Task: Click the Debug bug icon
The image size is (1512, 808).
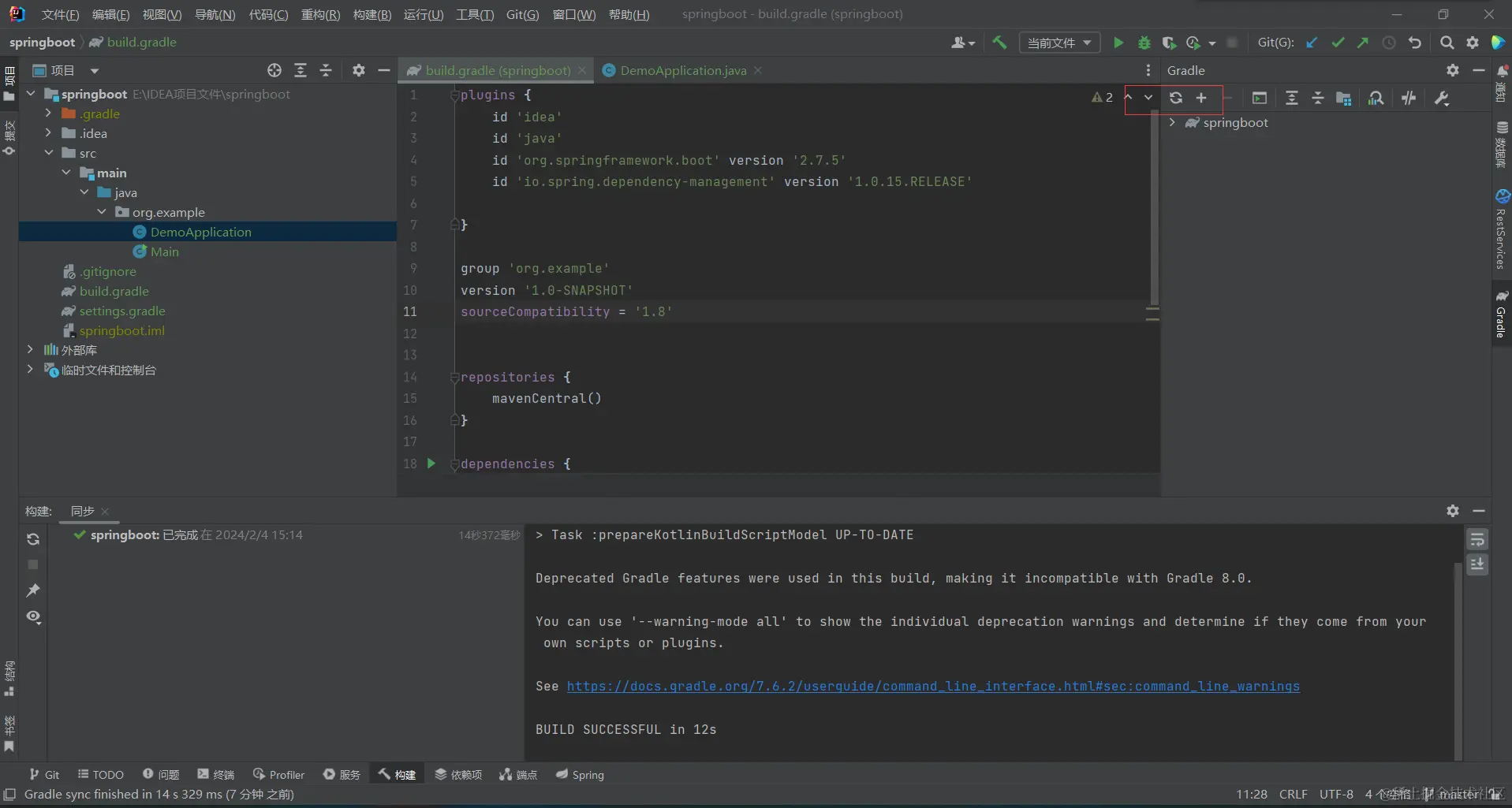Action: click(x=1144, y=43)
